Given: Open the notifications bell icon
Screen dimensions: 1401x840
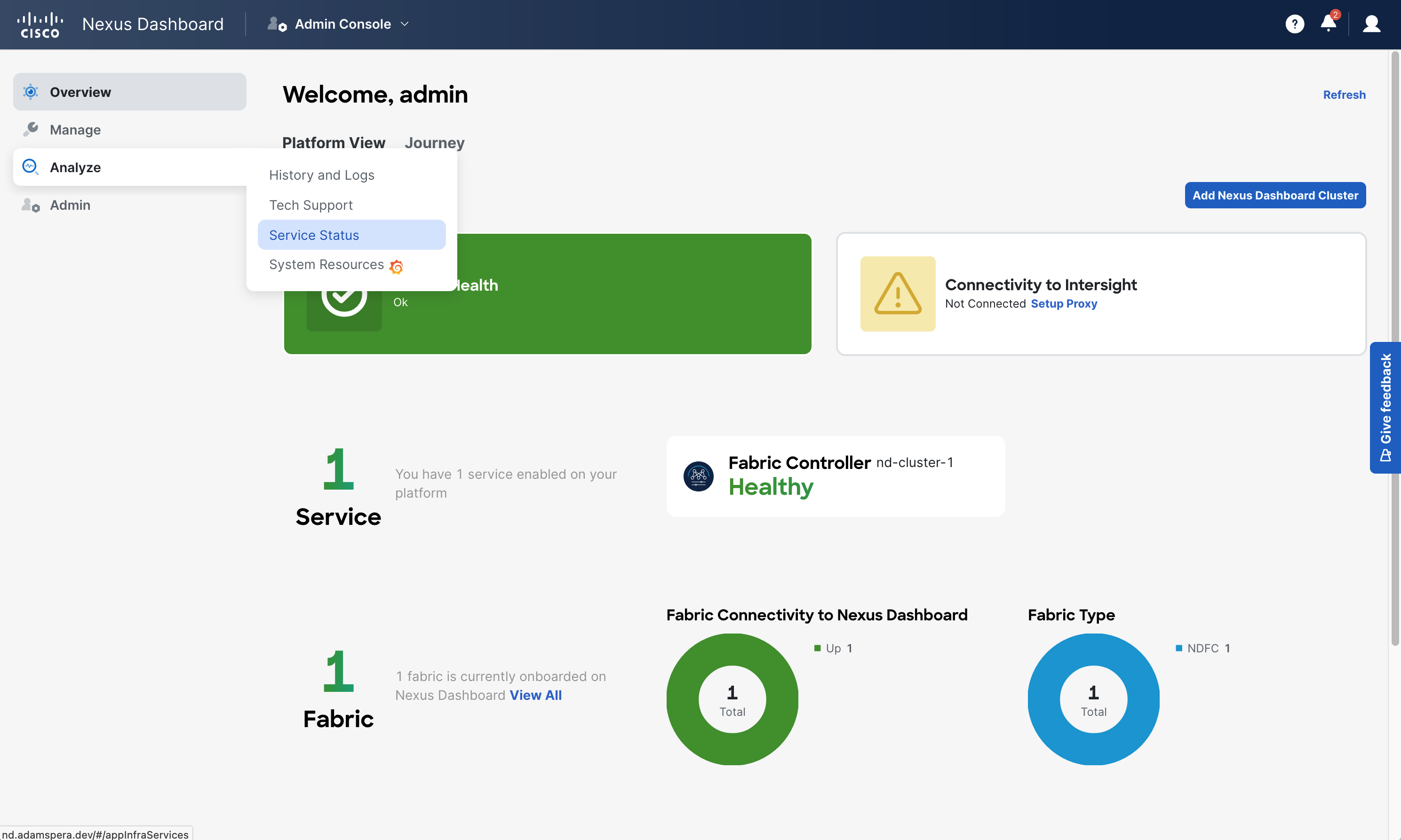Looking at the screenshot, I should tap(1328, 23).
